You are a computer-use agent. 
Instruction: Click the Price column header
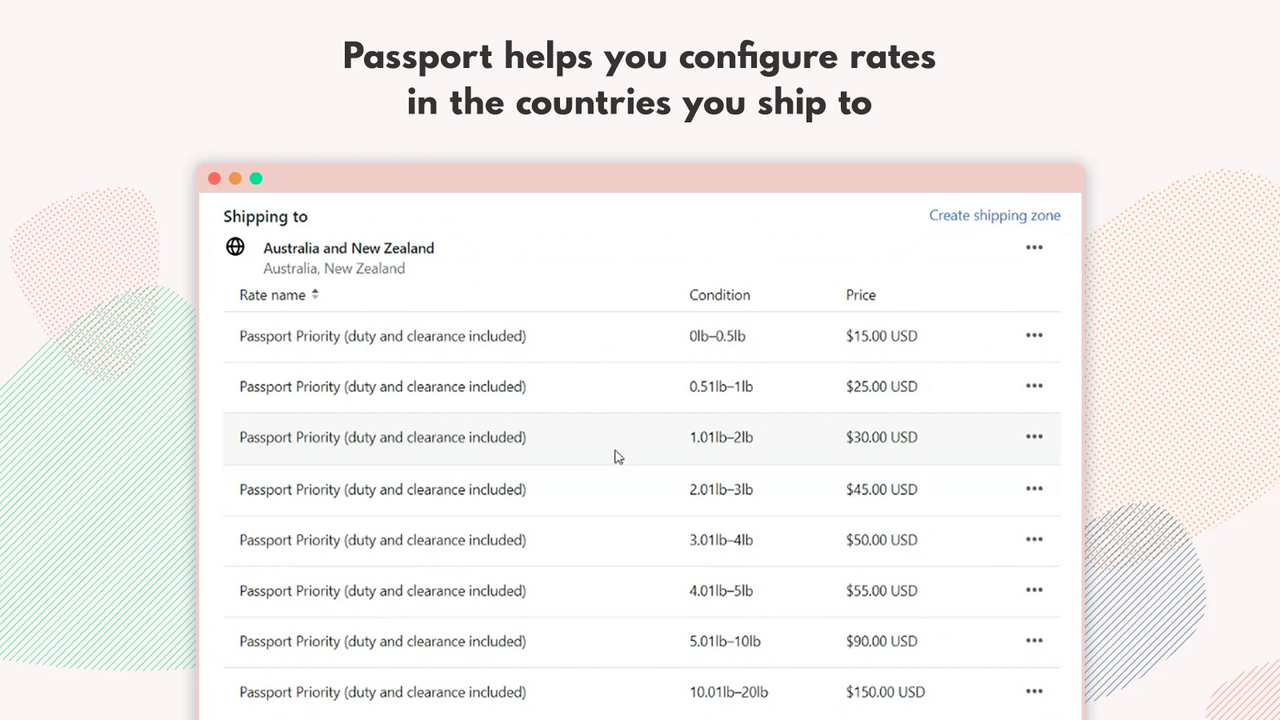click(x=860, y=294)
